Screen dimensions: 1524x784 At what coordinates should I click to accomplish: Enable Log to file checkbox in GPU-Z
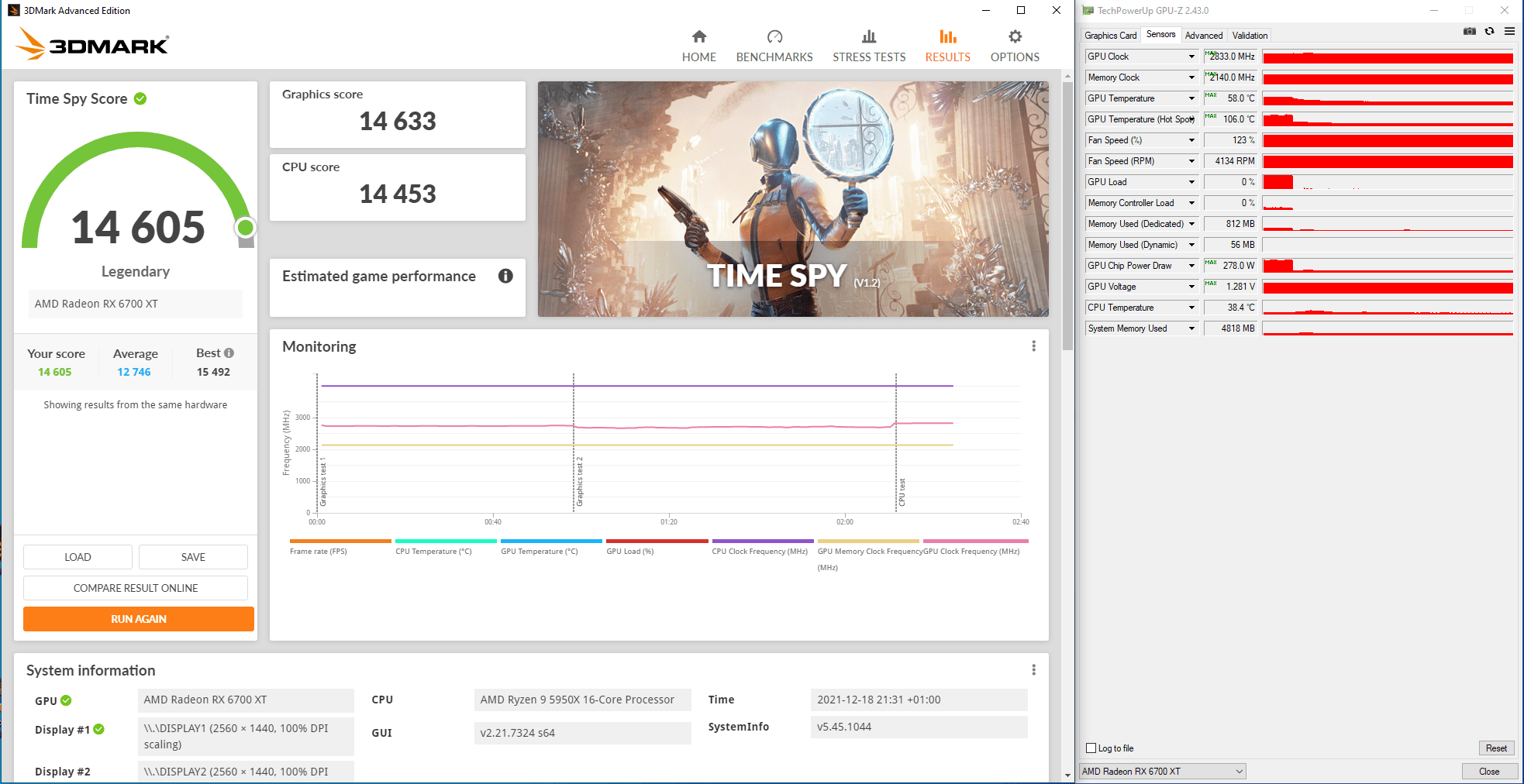(x=1091, y=748)
